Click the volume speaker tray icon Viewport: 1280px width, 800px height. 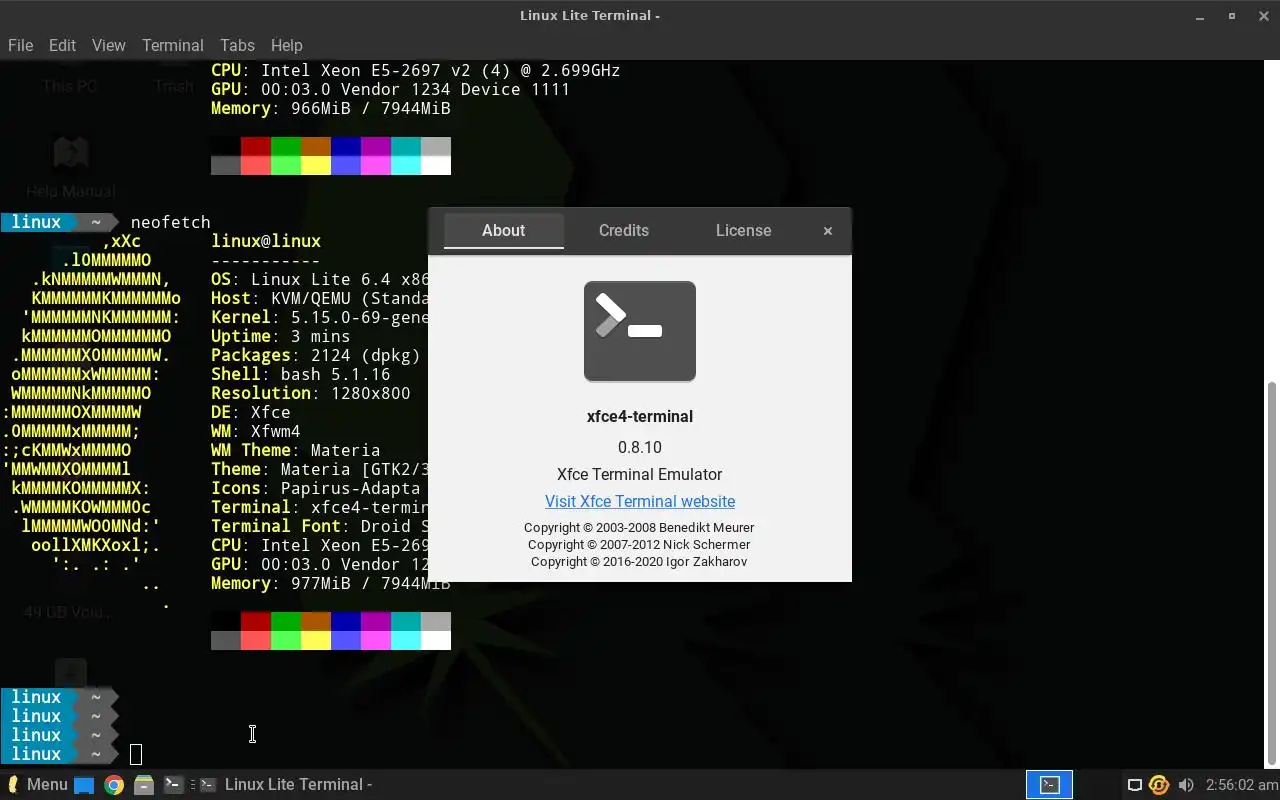(x=1186, y=785)
